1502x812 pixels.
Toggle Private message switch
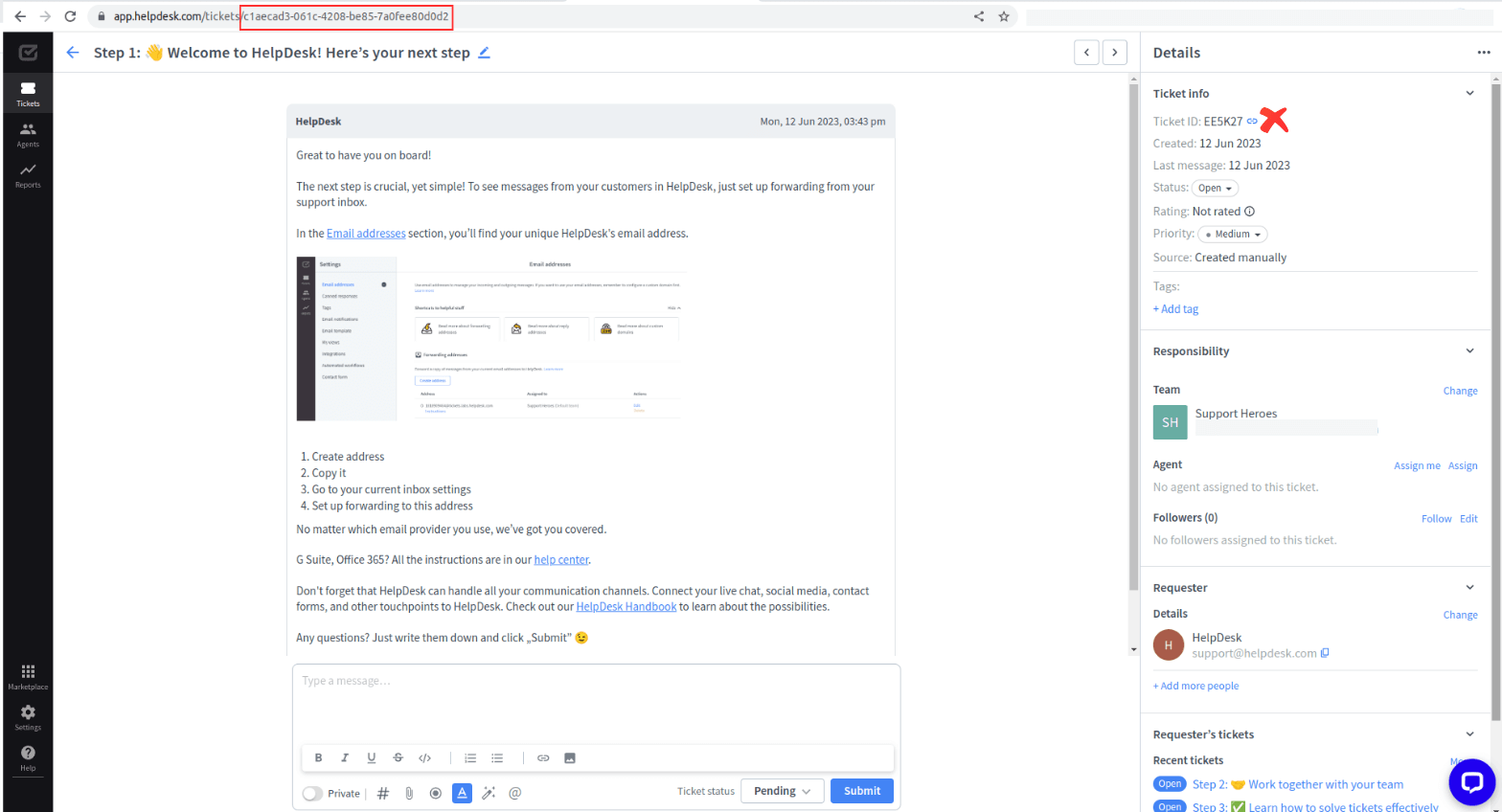point(312,794)
